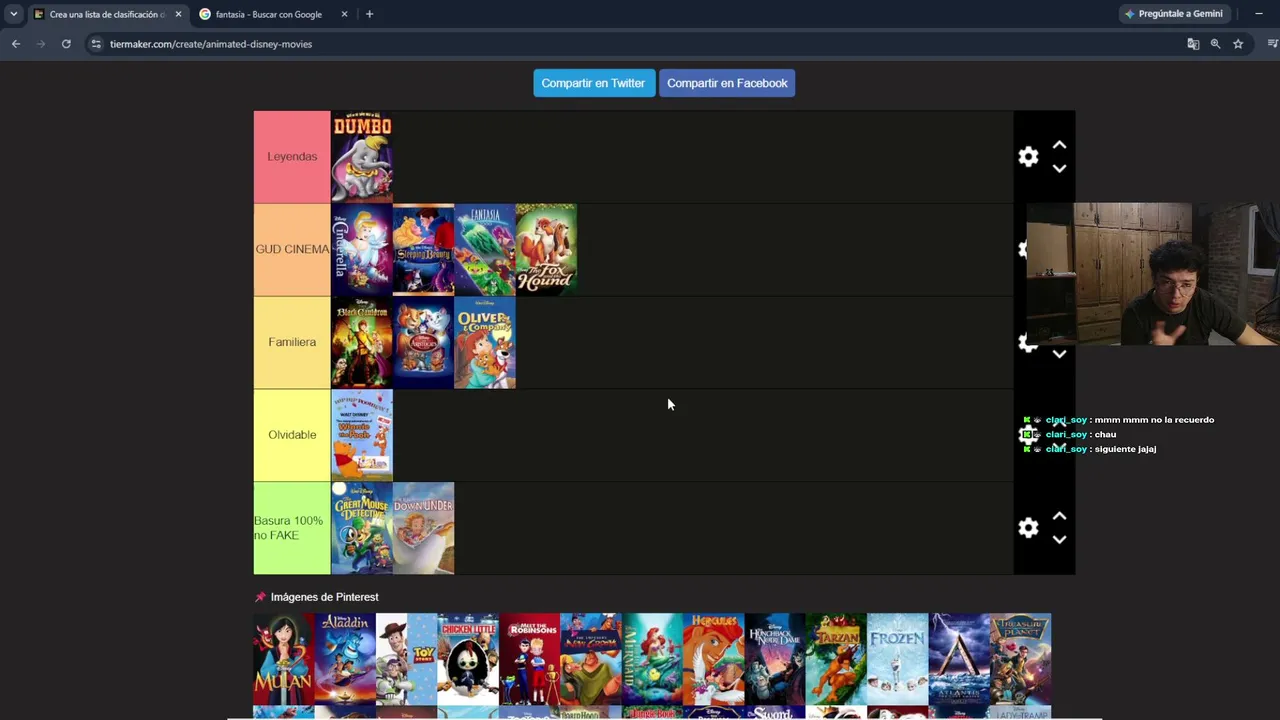Pick the Meet the Robinsons poster
1280x720 pixels.
pos(529,659)
